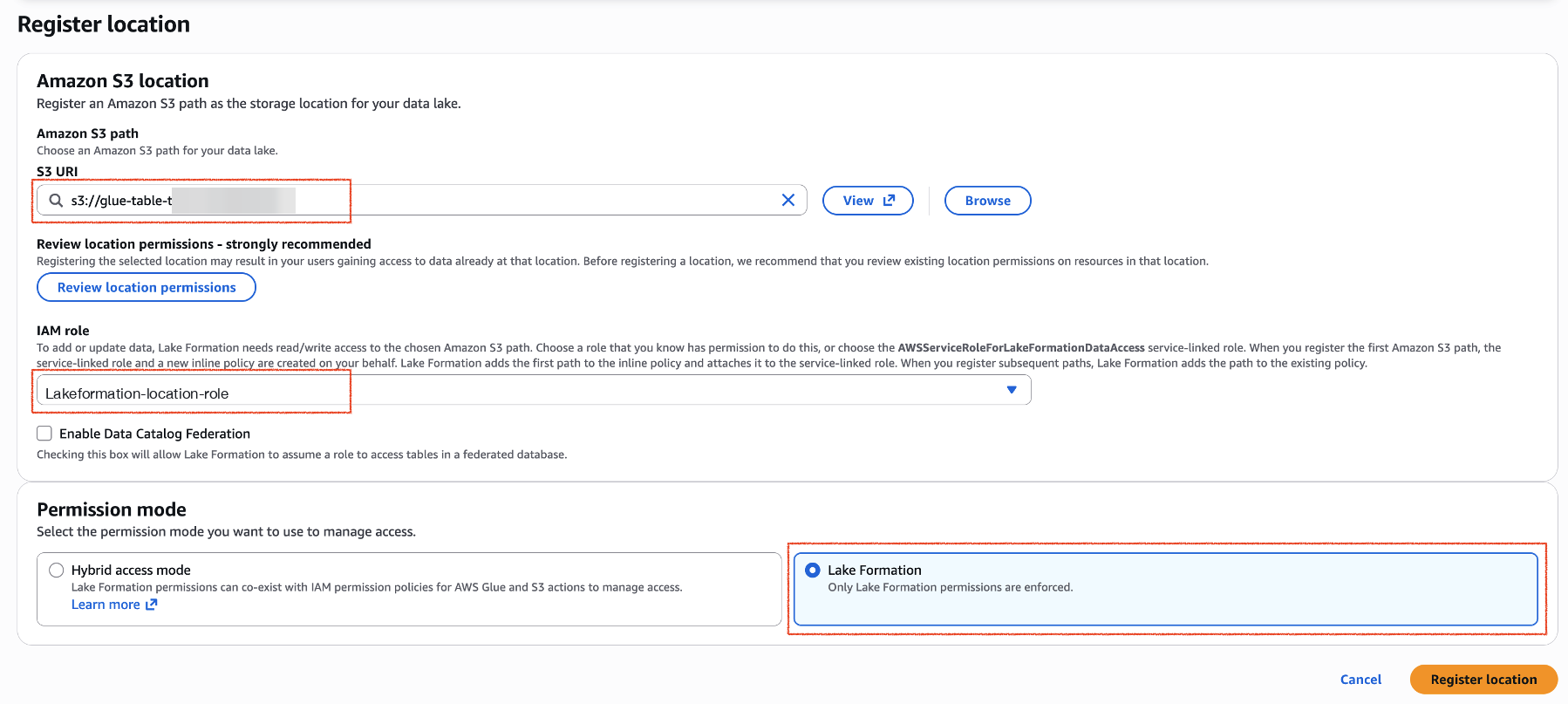
Task: Open the Browse S3 button
Action: [988, 201]
